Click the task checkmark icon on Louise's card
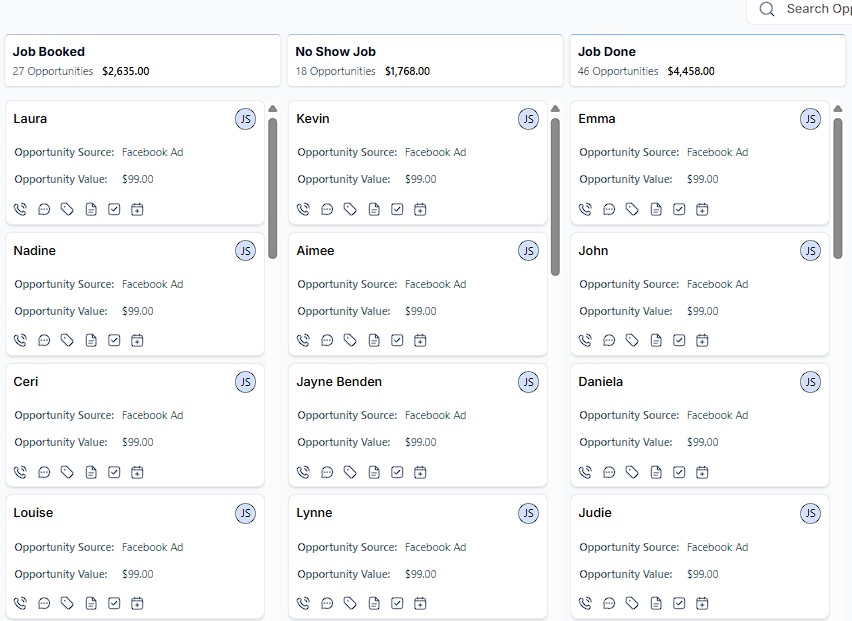The height and width of the screenshot is (621, 852). click(114, 603)
